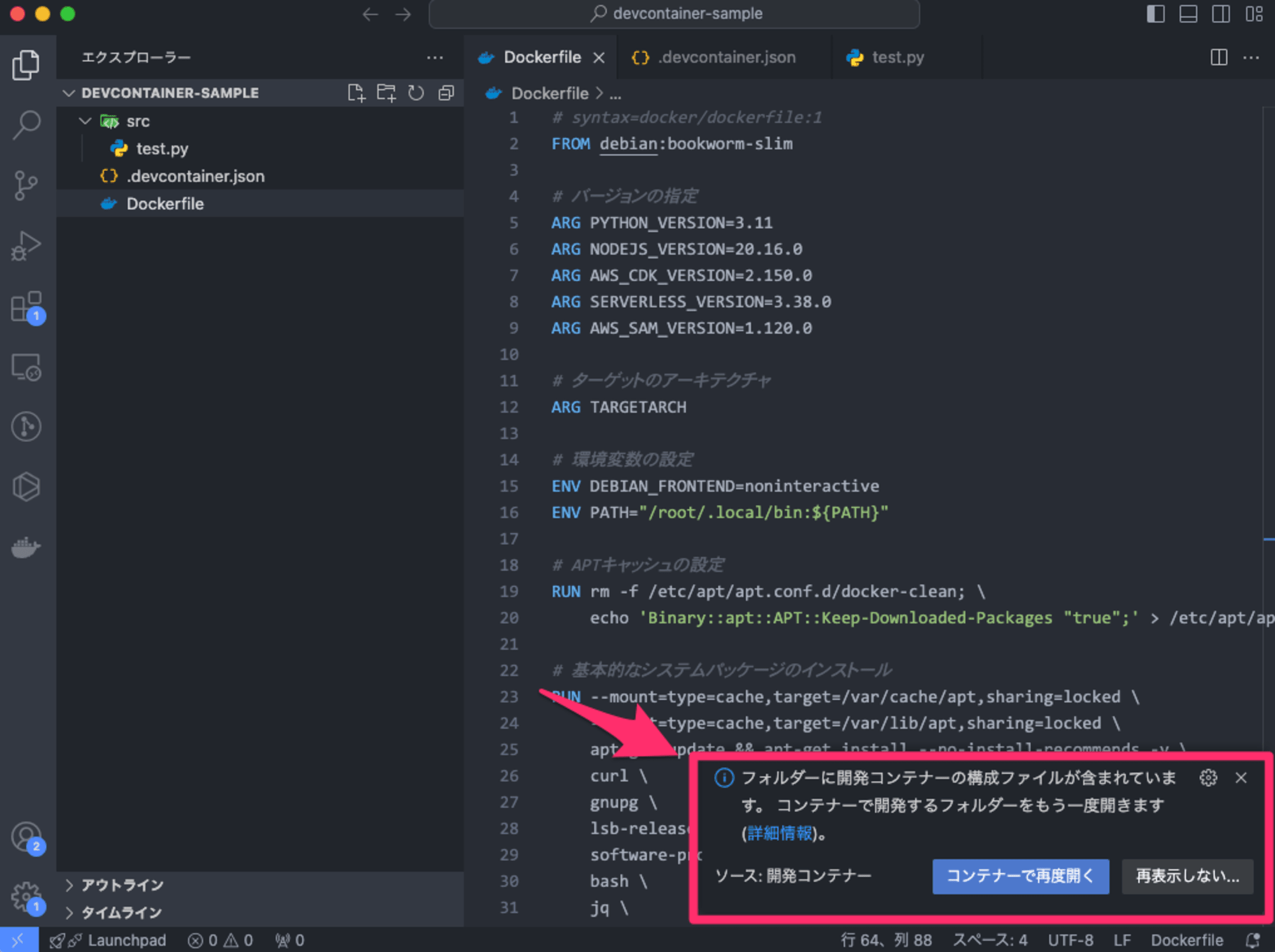Open notification settings gear
The image size is (1275, 952).
coord(1208,778)
